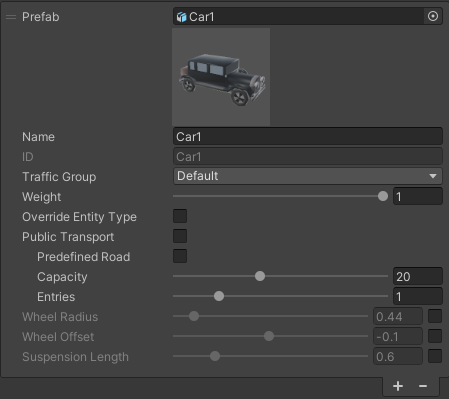Click the Wheel Offset value -0.1

(398, 336)
